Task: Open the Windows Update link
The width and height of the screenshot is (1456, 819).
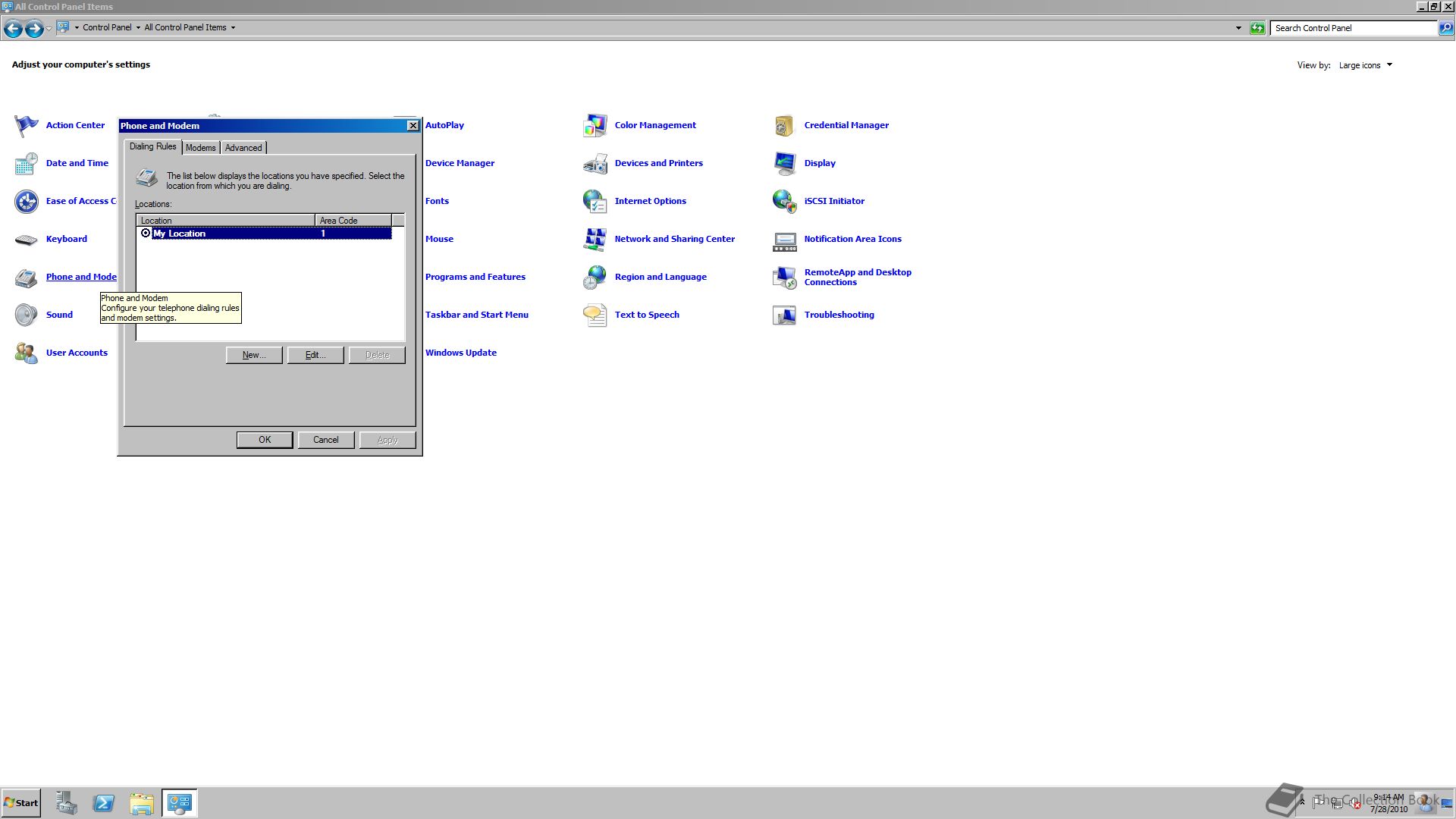Action: (x=461, y=353)
